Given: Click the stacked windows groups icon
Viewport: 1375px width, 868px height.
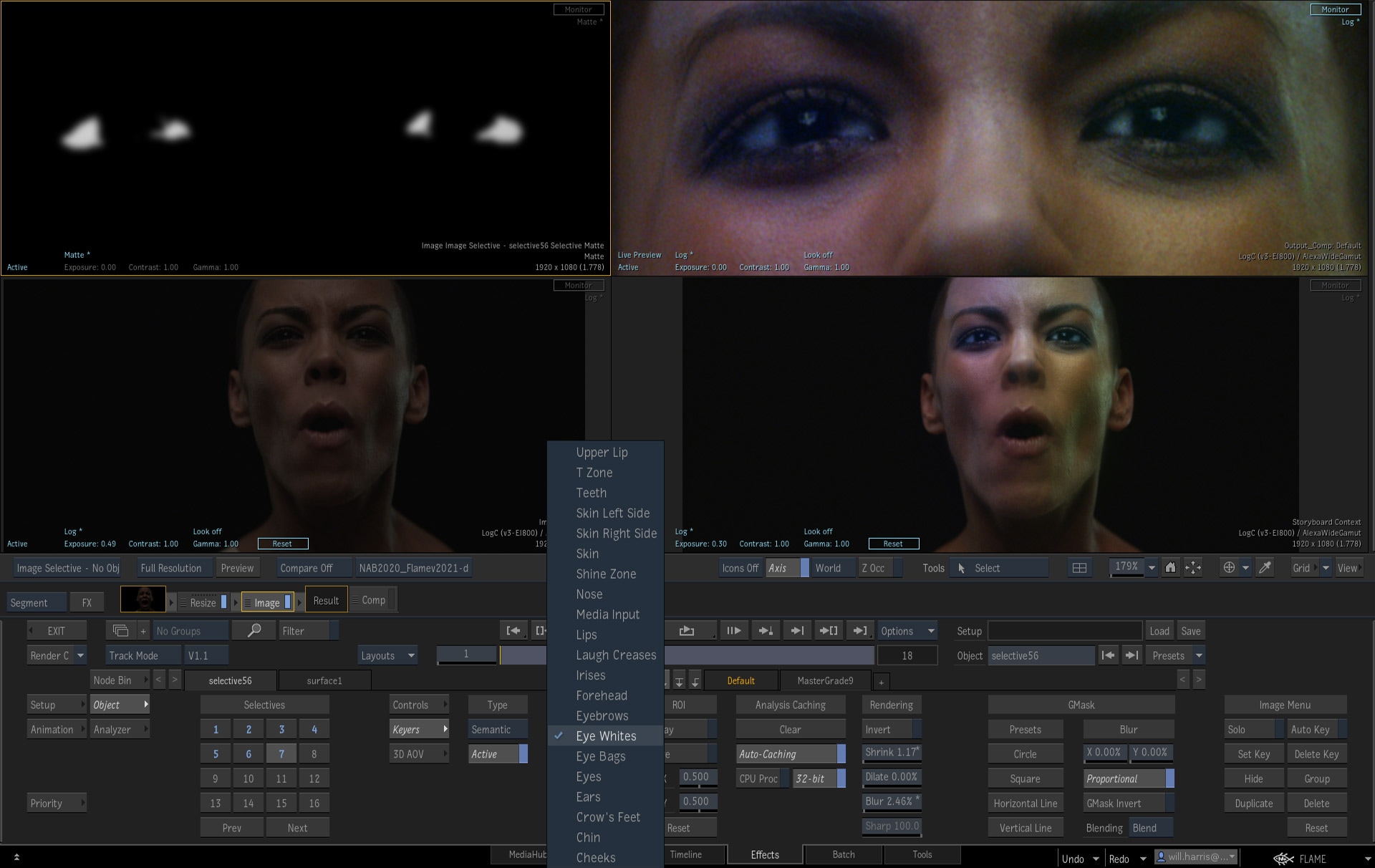Looking at the screenshot, I should 120,630.
